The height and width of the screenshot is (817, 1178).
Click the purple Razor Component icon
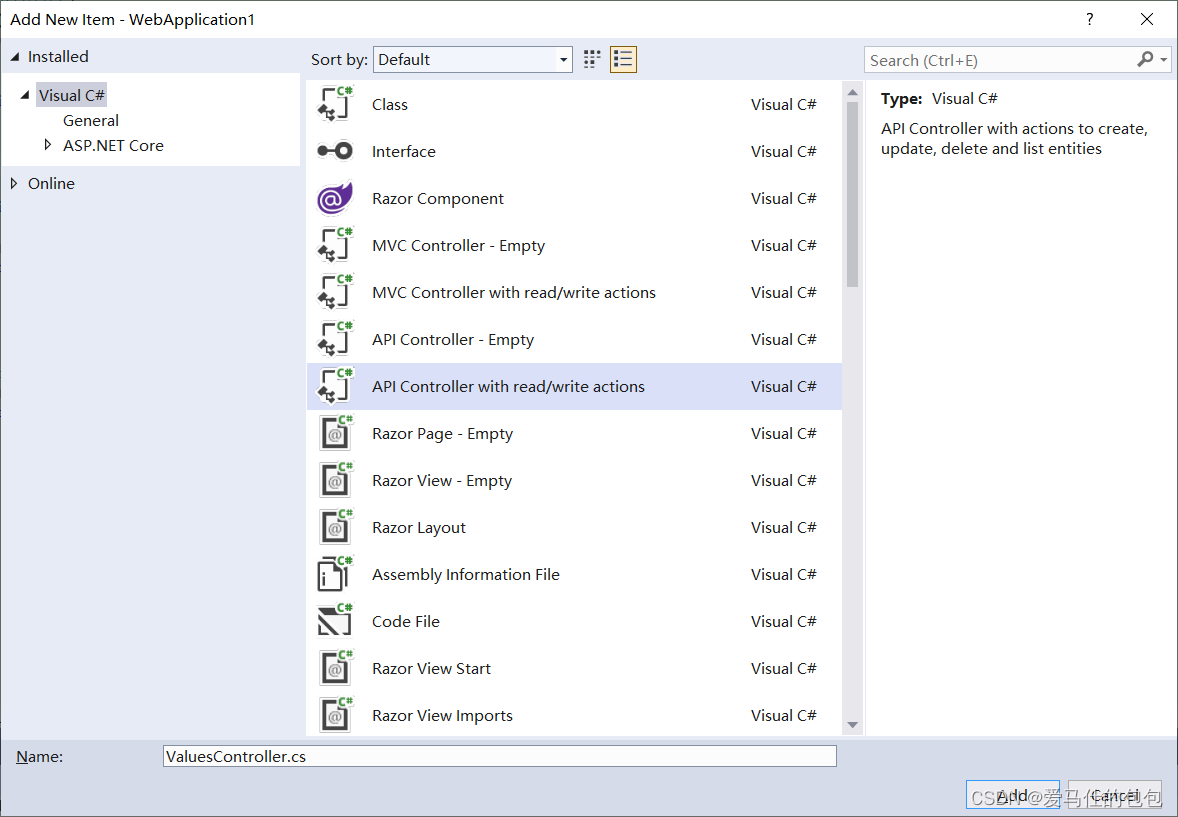pos(334,198)
